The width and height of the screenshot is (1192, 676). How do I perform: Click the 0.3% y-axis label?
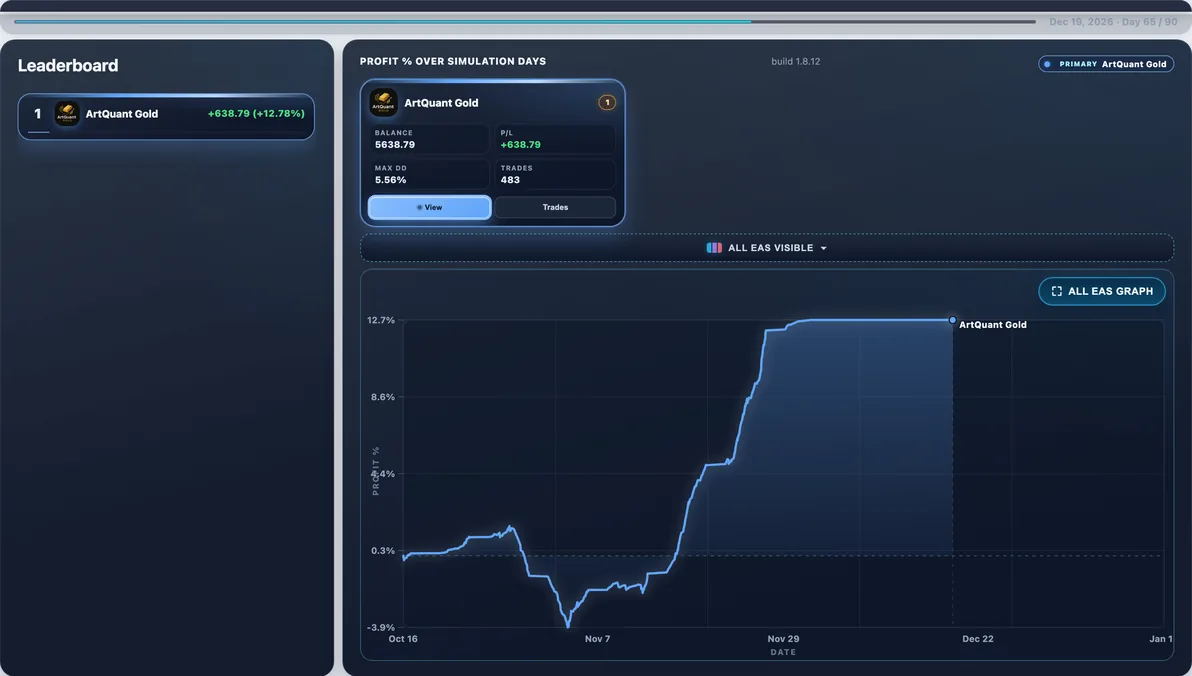[383, 551]
